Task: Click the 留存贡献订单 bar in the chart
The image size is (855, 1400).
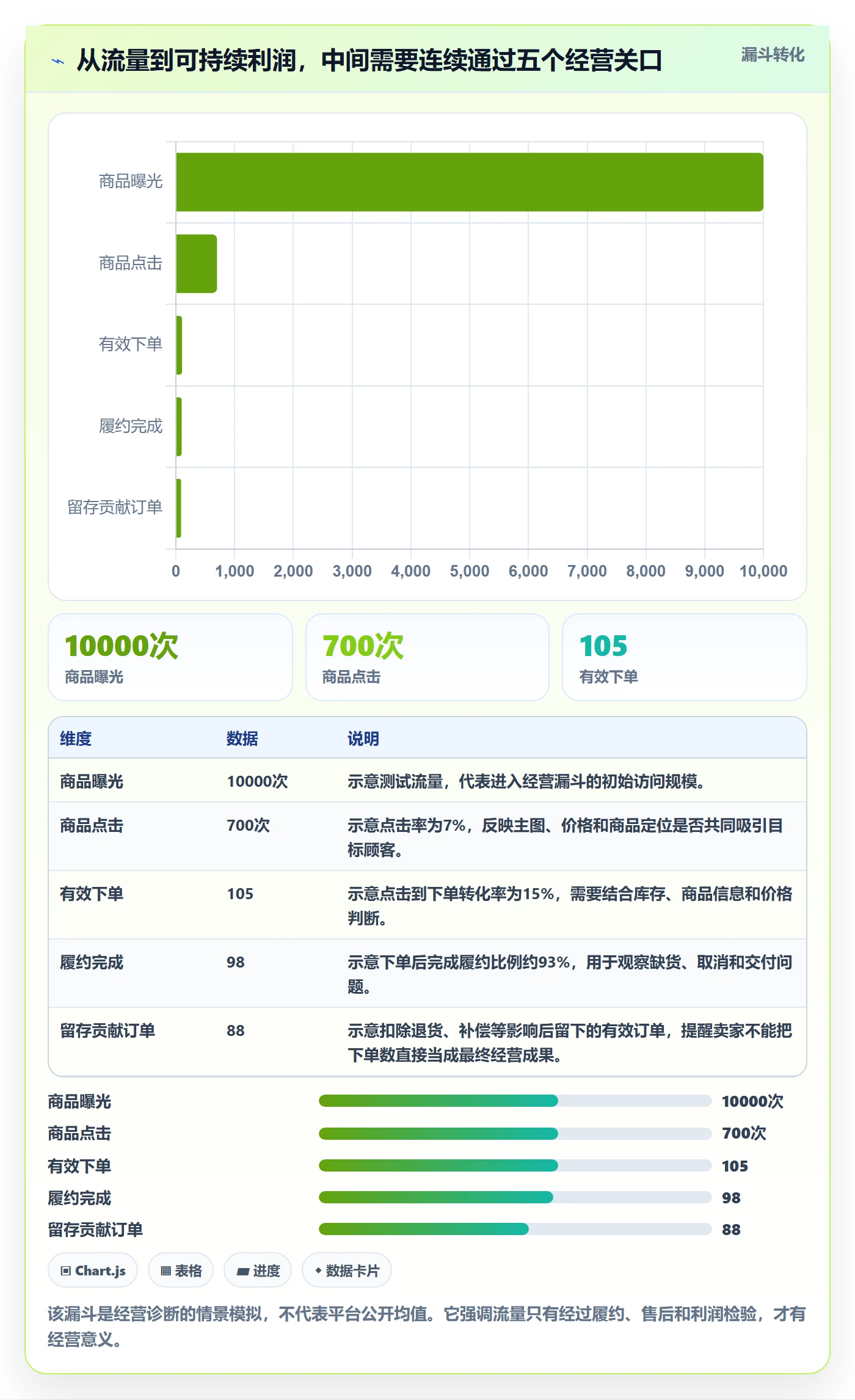Action: pyautogui.click(x=178, y=508)
